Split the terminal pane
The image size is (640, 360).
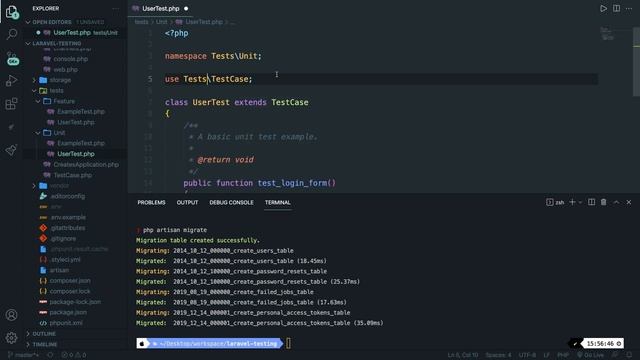point(591,202)
